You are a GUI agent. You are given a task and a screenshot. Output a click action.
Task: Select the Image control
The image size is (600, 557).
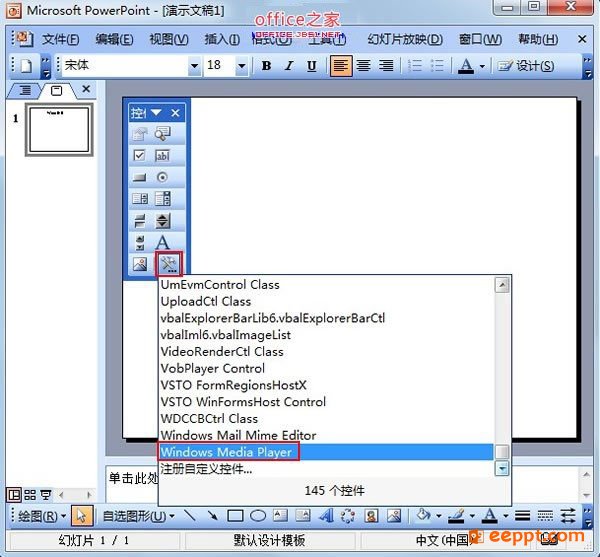click(139, 264)
